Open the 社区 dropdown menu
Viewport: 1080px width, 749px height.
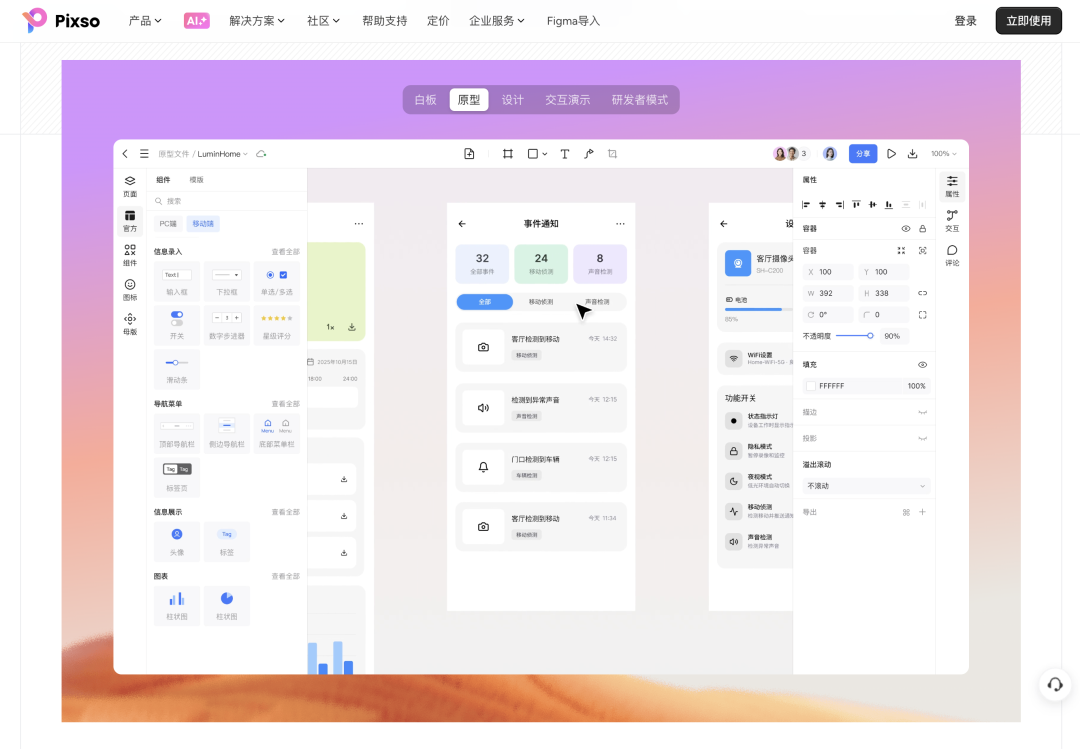click(324, 21)
